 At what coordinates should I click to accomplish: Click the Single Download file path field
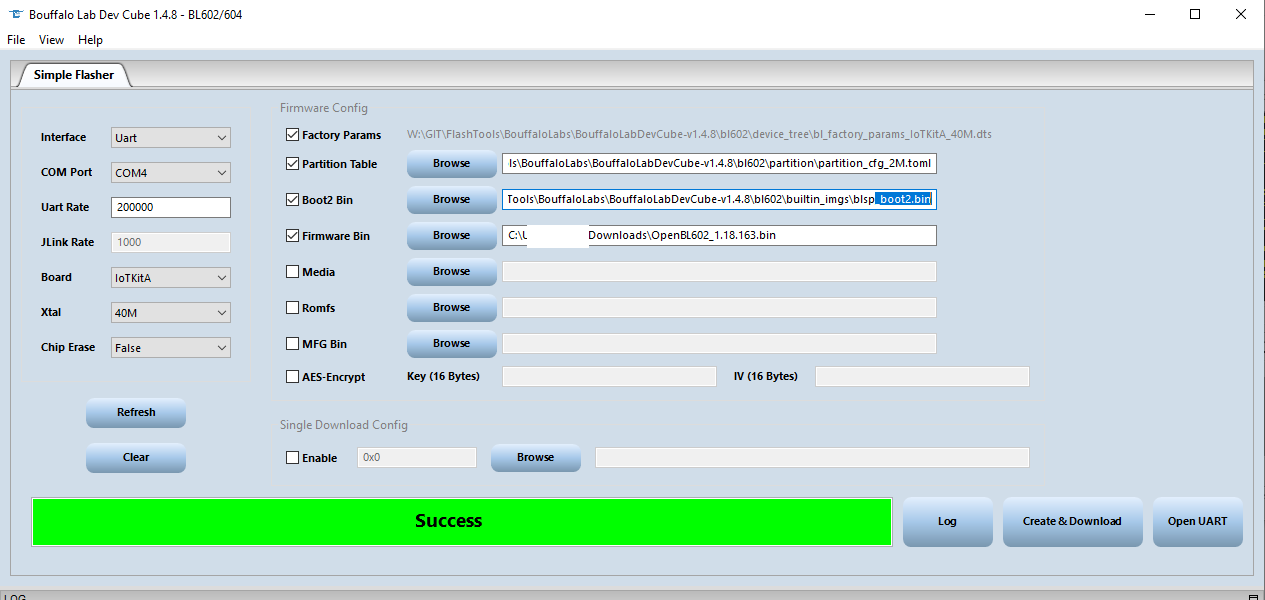[812, 458]
